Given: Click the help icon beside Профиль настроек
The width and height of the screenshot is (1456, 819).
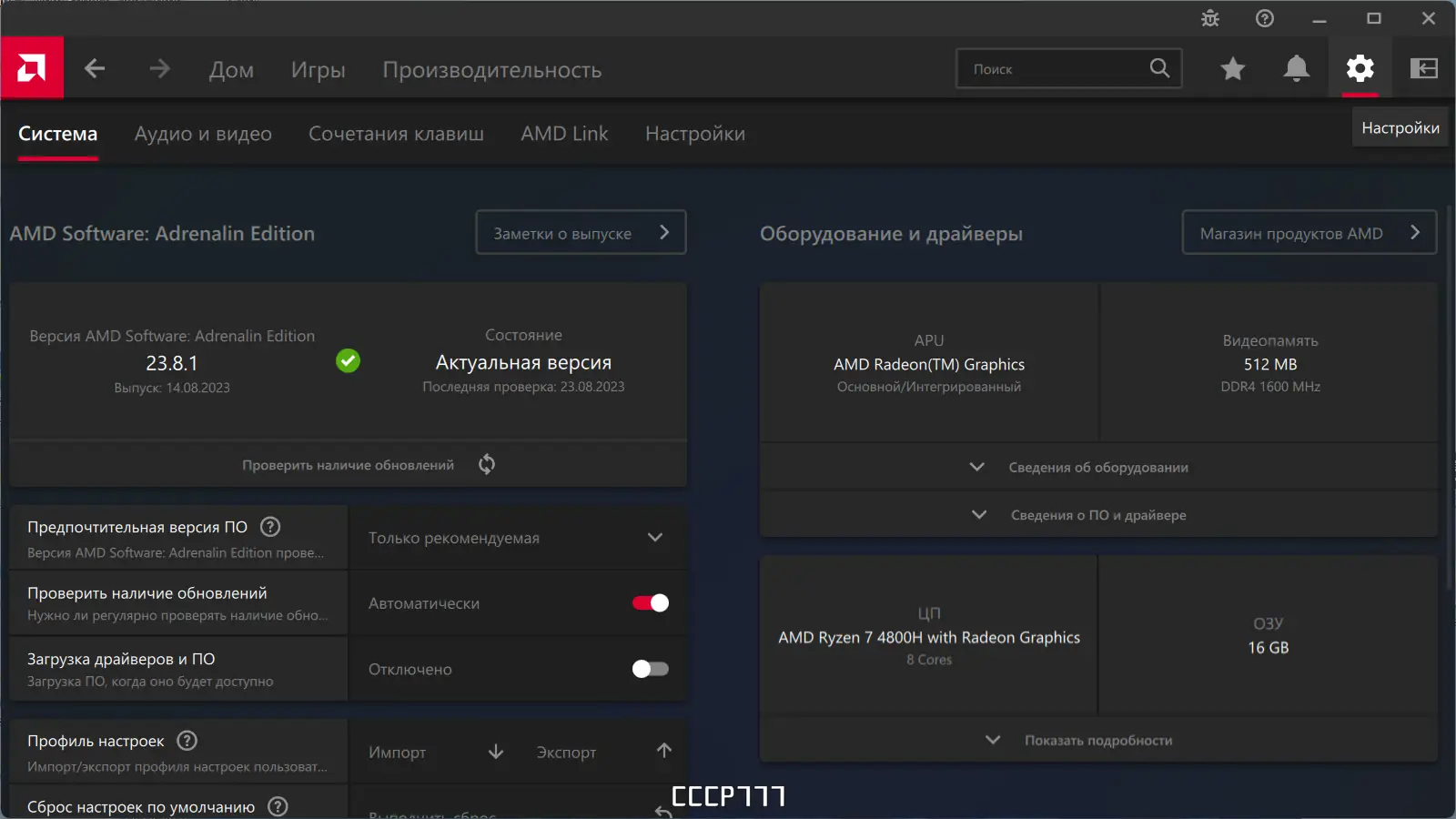Looking at the screenshot, I should coord(187,741).
